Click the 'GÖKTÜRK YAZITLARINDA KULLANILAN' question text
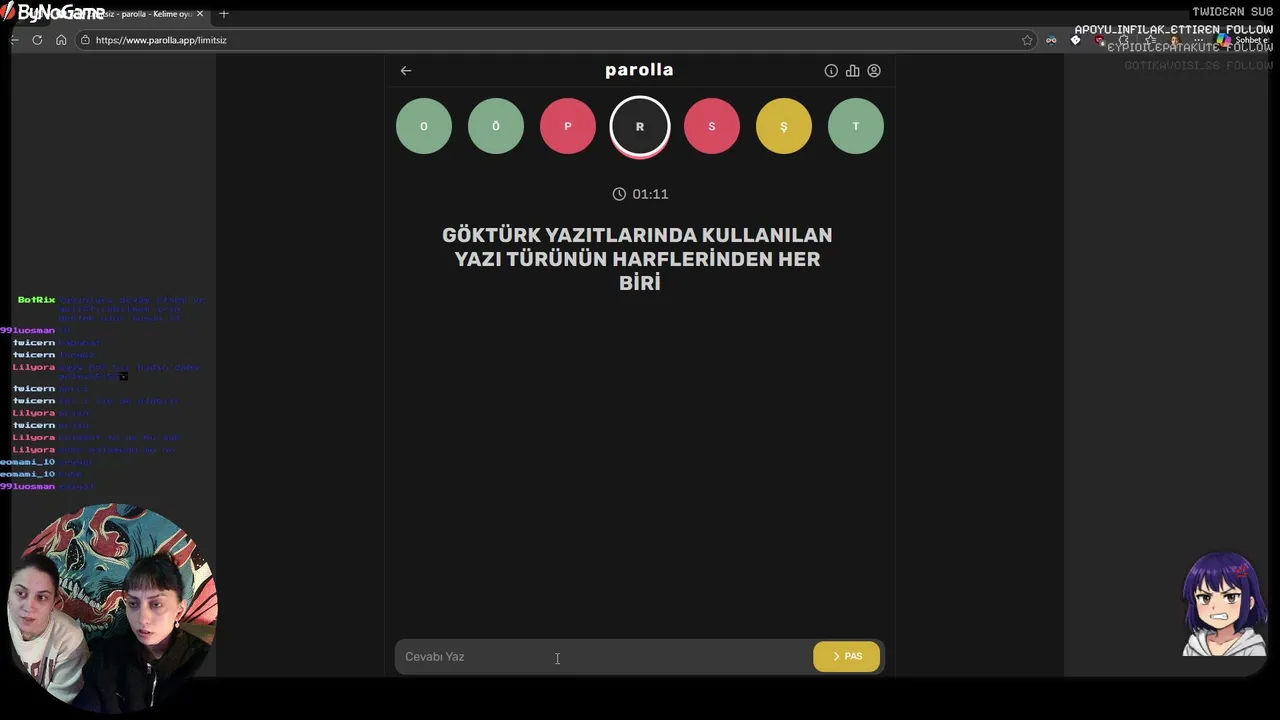 pyautogui.click(x=637, y=235)
